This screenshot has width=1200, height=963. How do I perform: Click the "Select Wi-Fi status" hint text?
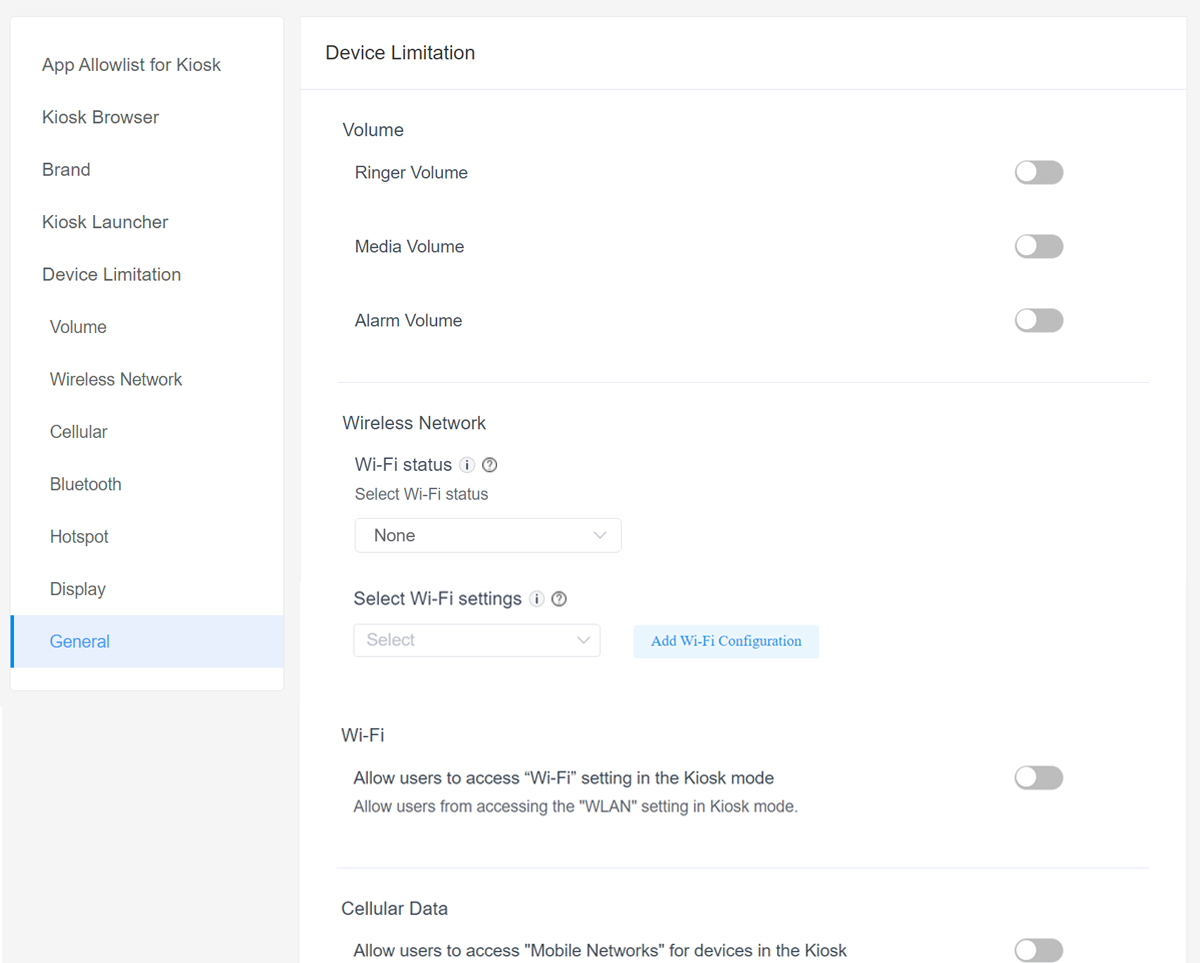[x=421, y=494]
